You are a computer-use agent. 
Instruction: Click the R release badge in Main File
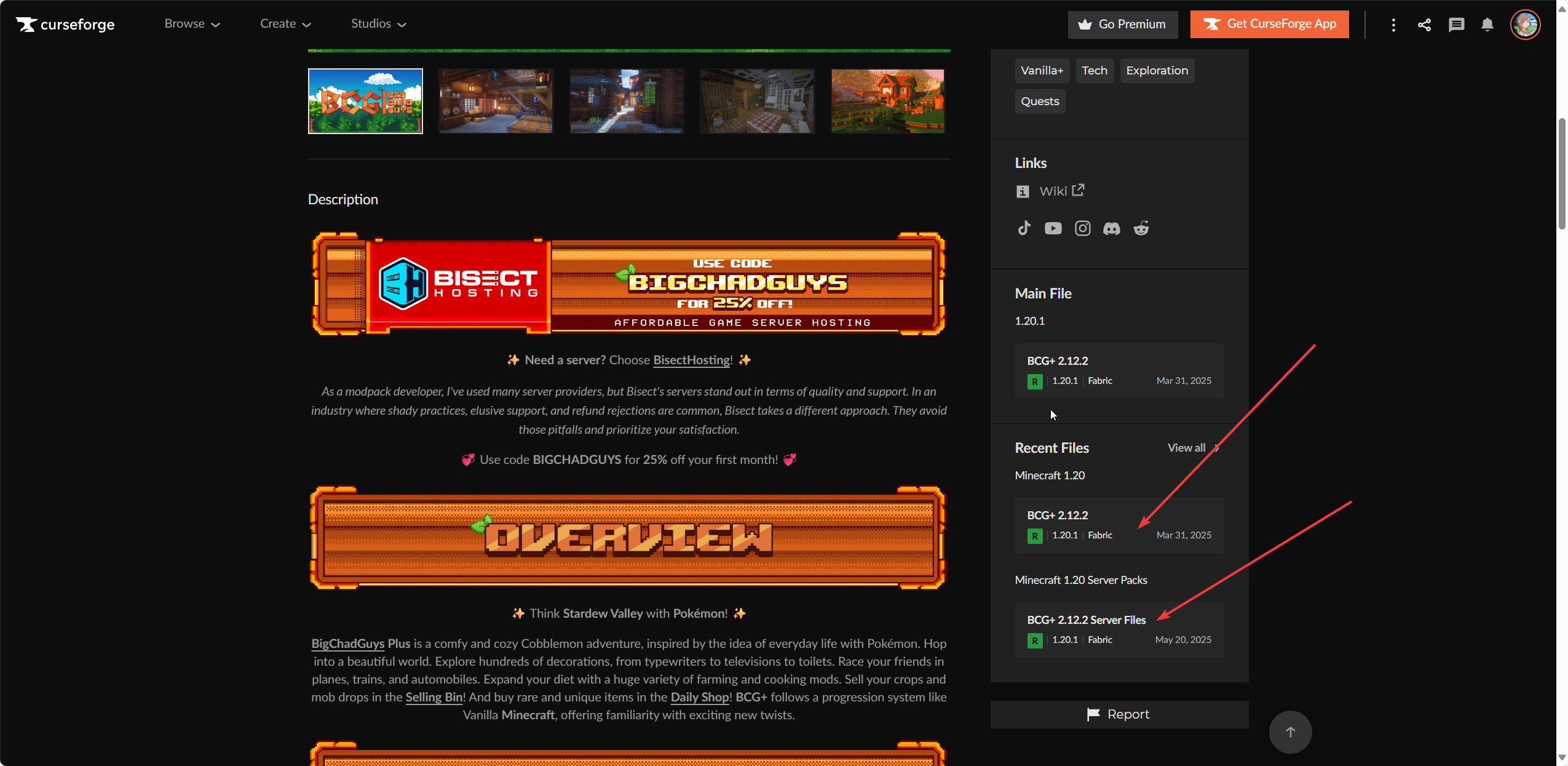click(x=1035, y=381)
